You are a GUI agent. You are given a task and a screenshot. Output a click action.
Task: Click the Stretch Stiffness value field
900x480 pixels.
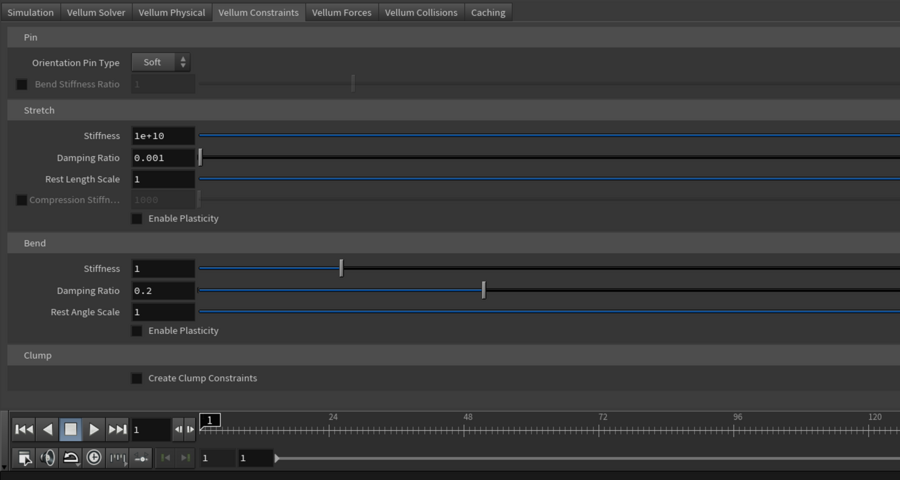coord(163,136)
